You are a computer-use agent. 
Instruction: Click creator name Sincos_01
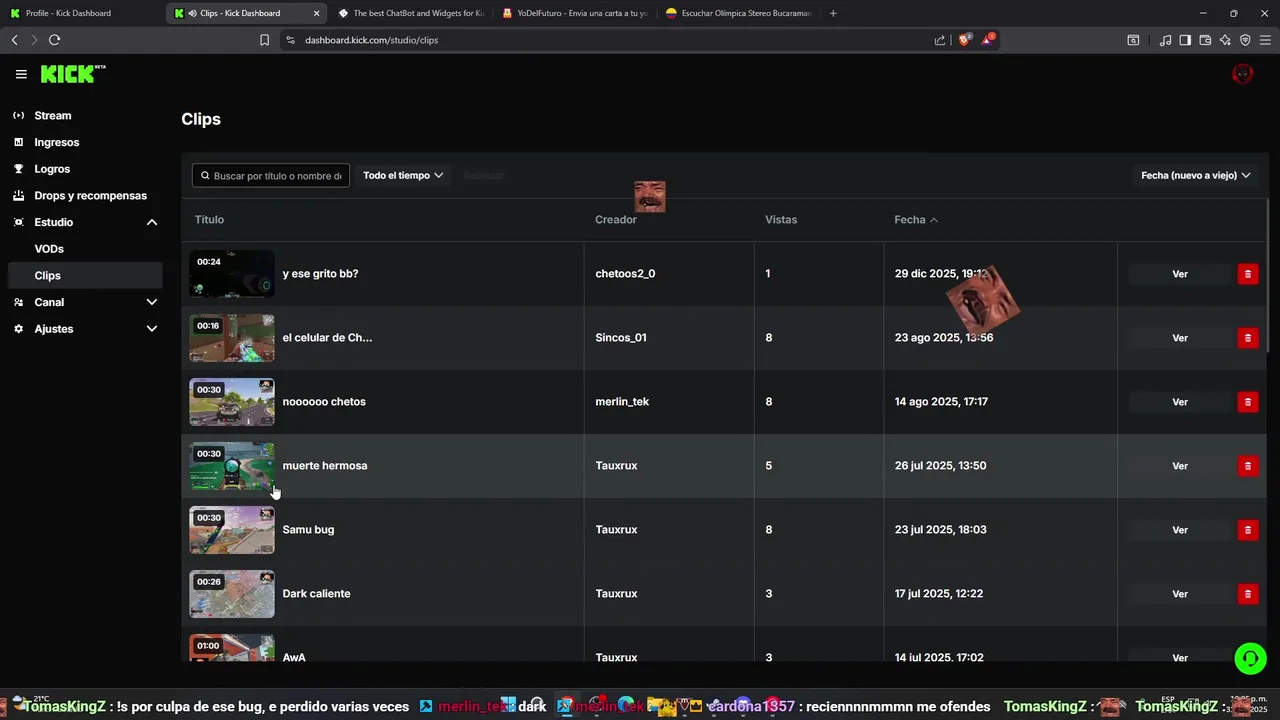pyautogui.click(x=621, y=338)
